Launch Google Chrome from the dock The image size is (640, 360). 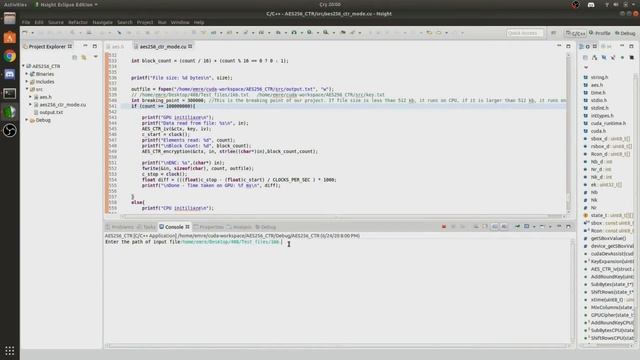(x=9, y=56)
